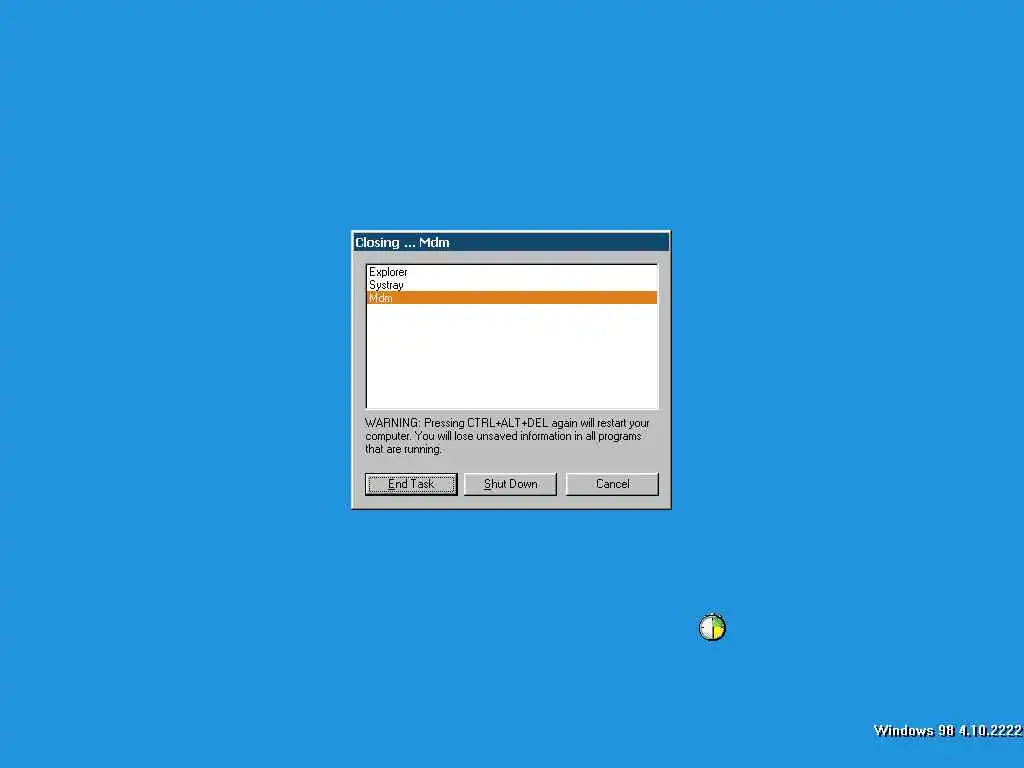Image resolution: width=1024 pixels, height=768 pixels.
Task: Select Systray in the task list
Action: [512, 285]
